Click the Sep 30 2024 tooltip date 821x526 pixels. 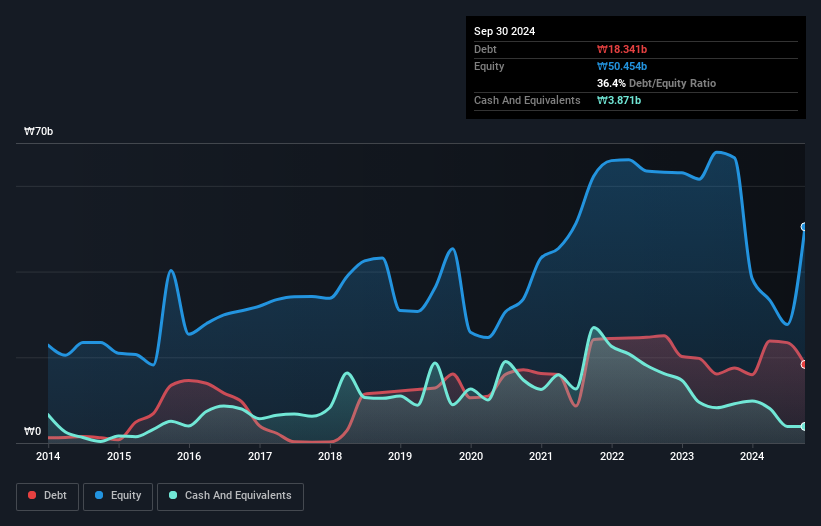pos(504,31)
